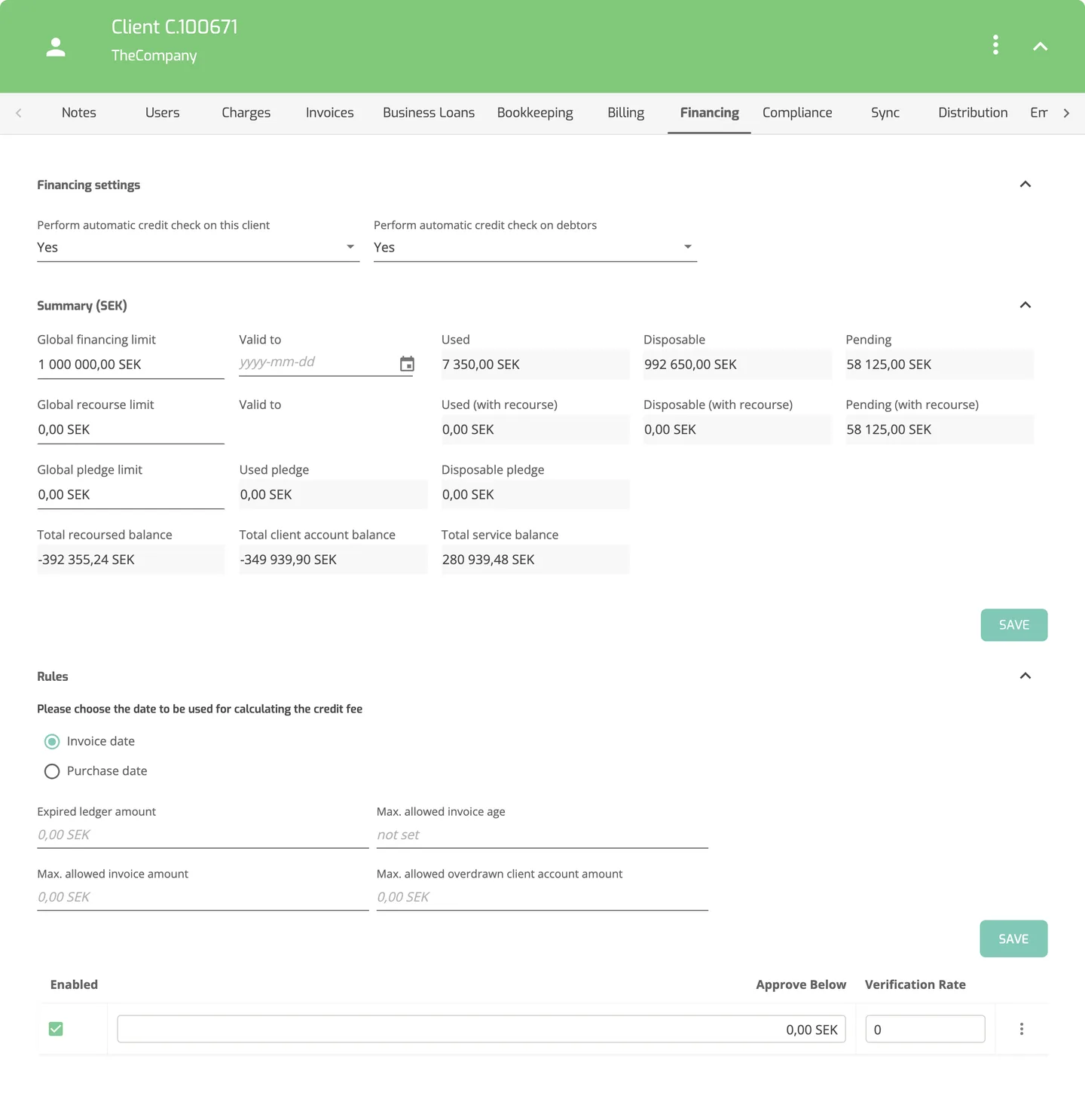Edit the Global pledge limit field
Viewport: 1085px width, 1120px height.
click(x=130, y=495)
